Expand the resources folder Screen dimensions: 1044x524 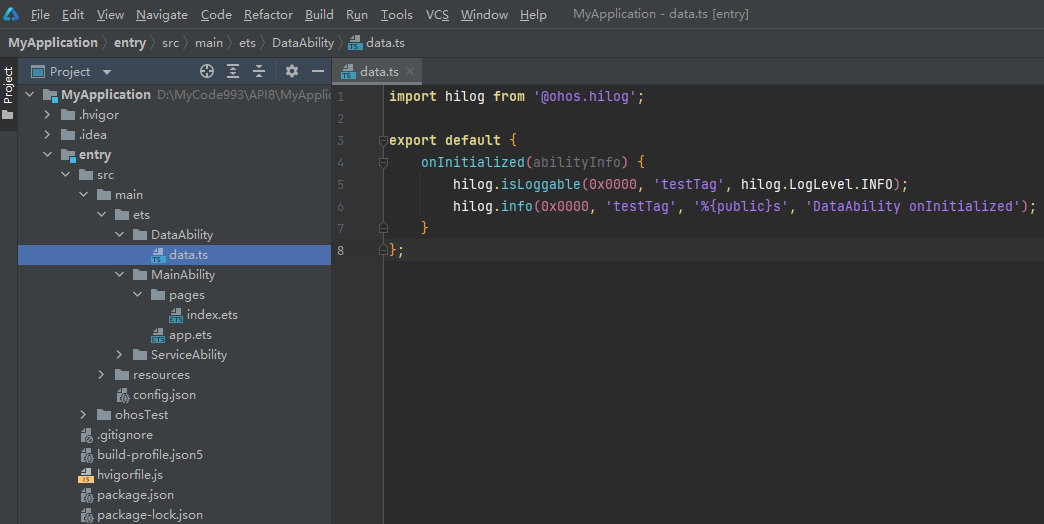pos(101,375)
